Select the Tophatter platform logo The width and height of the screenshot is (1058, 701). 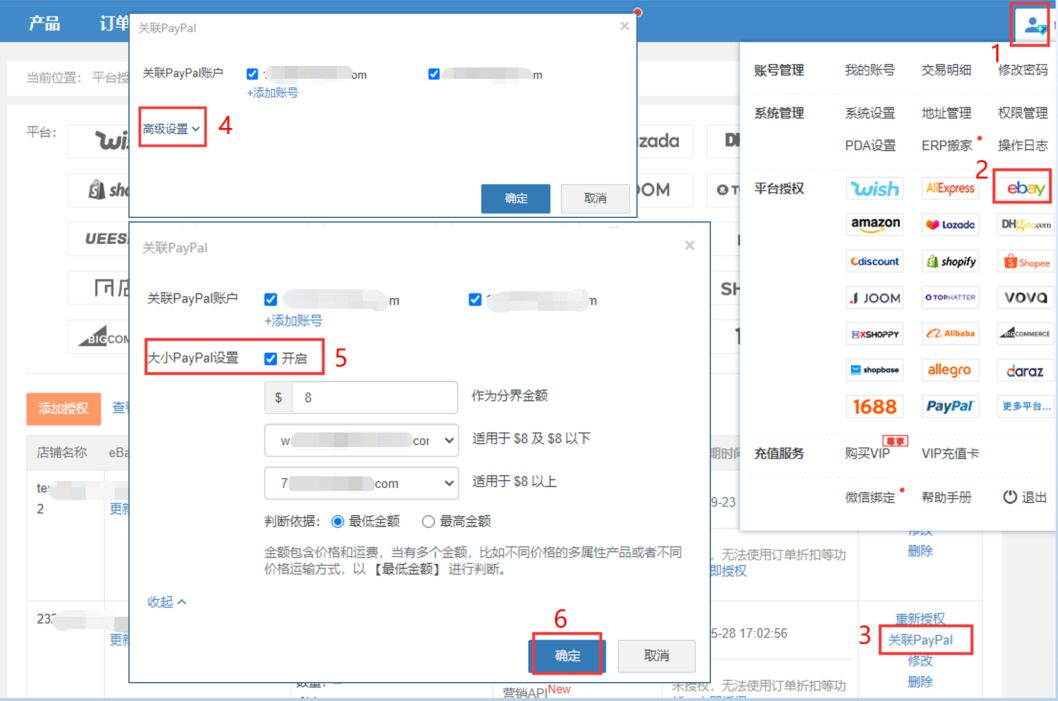tap(950, 298)
